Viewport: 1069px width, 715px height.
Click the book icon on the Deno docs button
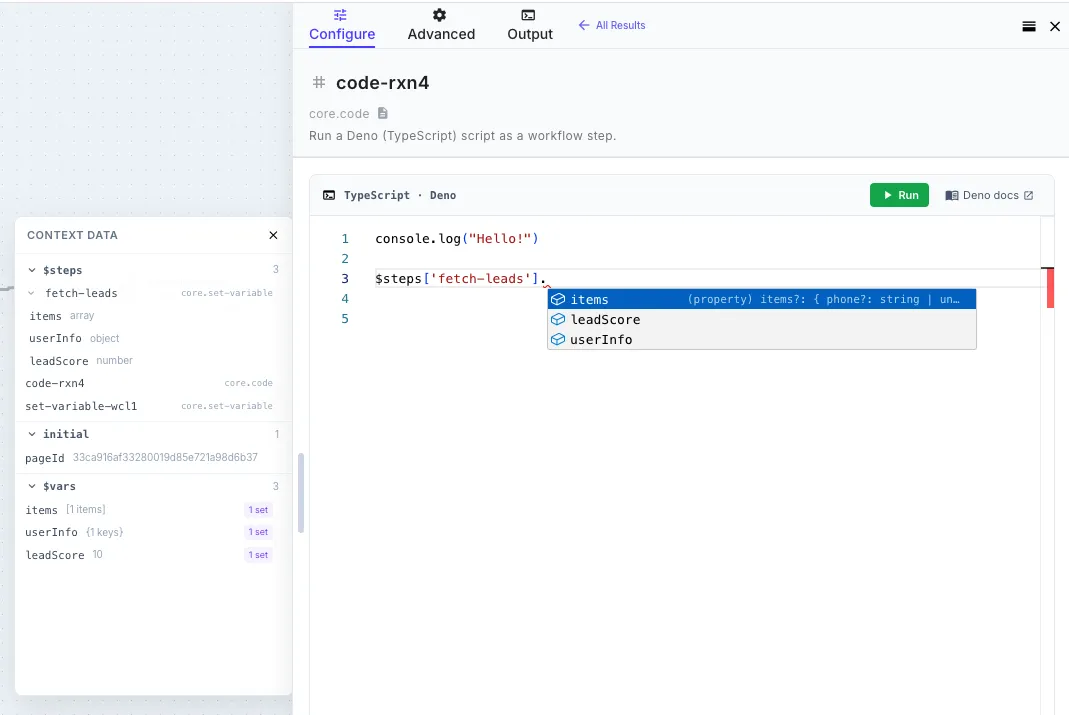tap(955, 195)
